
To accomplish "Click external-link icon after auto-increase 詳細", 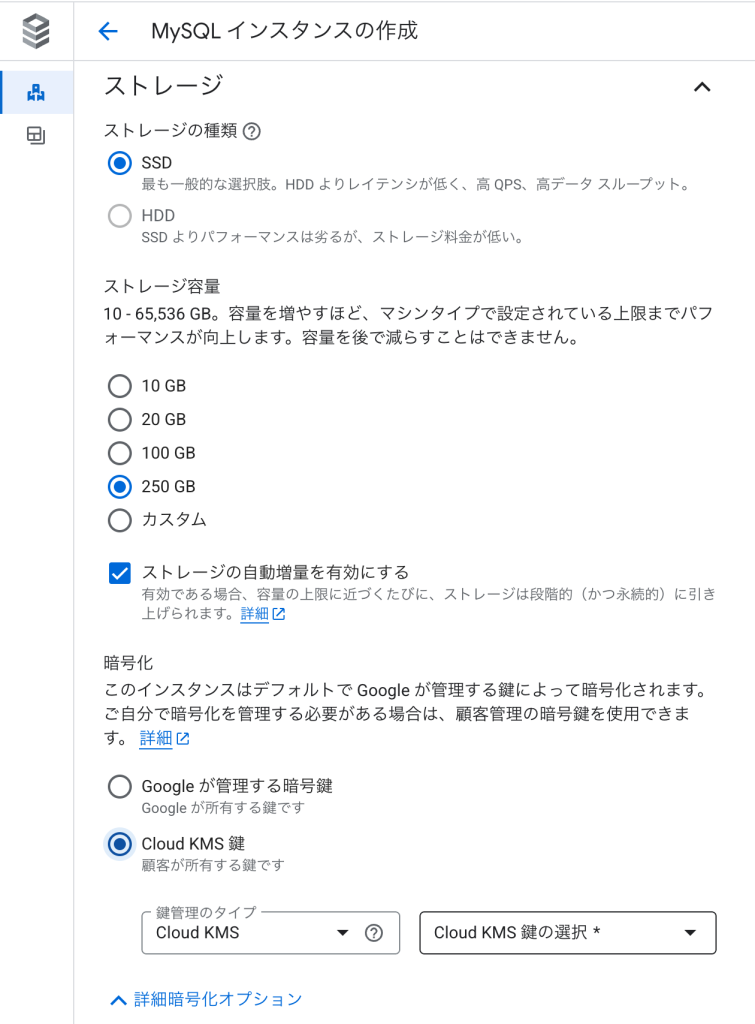I will (279, 614).
